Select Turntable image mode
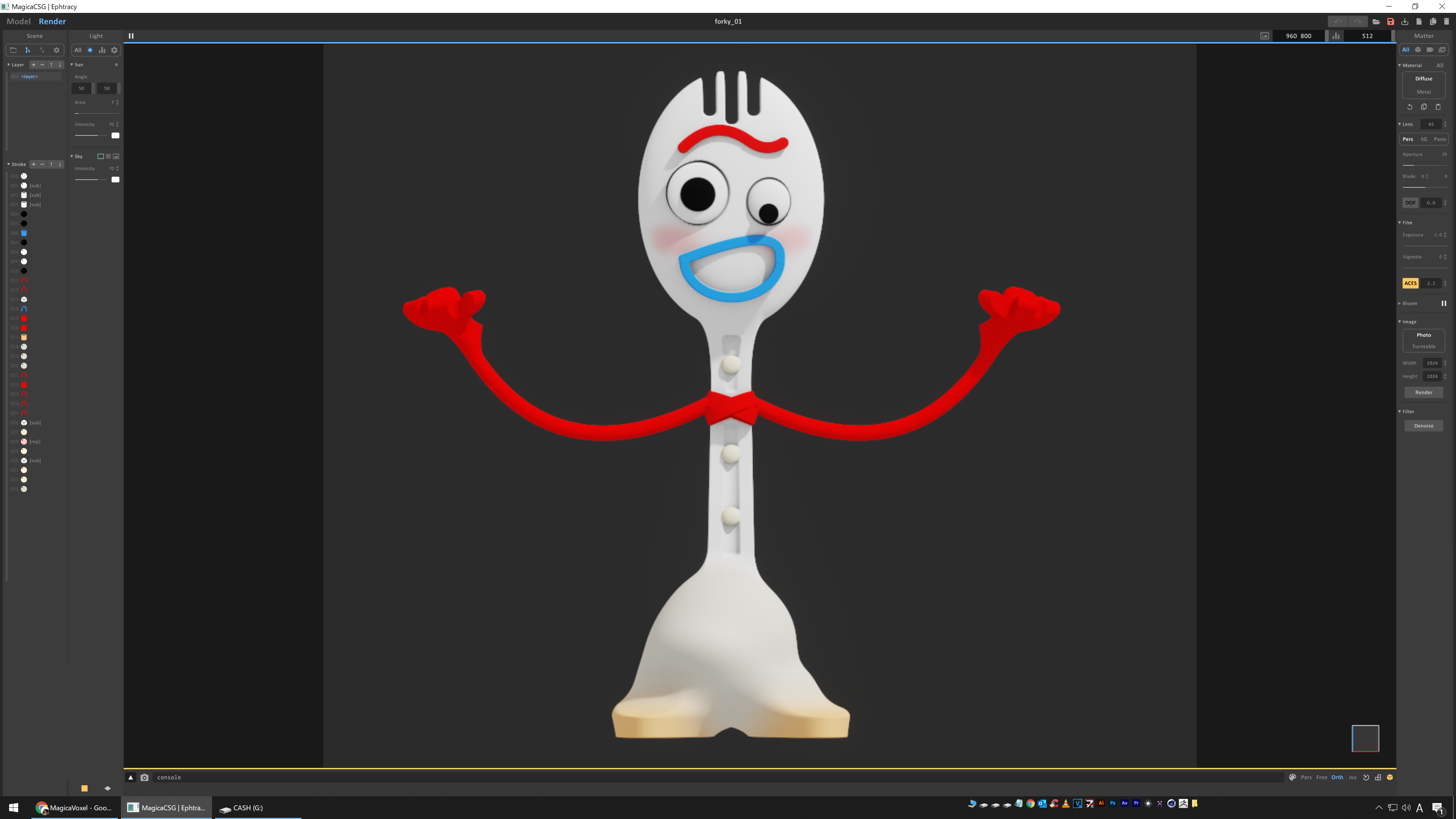This screenshot has height=819, width=1456. pyautogui.click(x=1424, y=347)
